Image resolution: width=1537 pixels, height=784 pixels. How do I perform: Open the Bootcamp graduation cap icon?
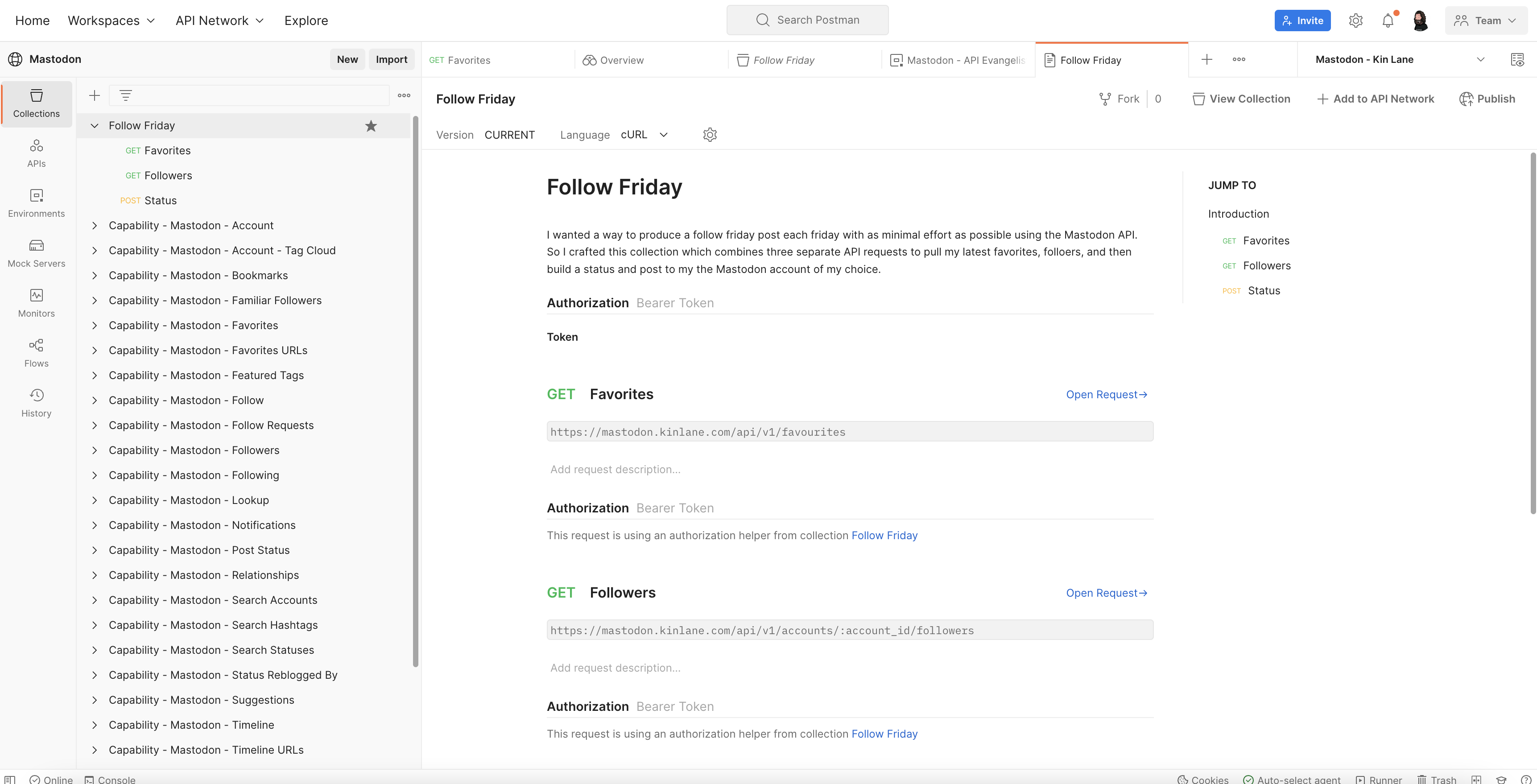point(1501,779)
